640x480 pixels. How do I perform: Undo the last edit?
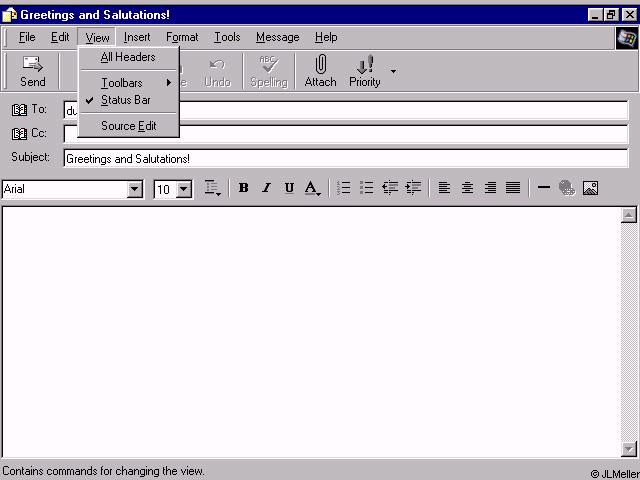coord(217,71)
